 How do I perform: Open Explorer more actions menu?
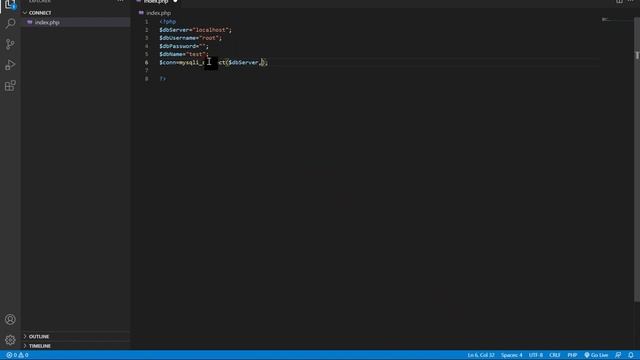[120, 1]
